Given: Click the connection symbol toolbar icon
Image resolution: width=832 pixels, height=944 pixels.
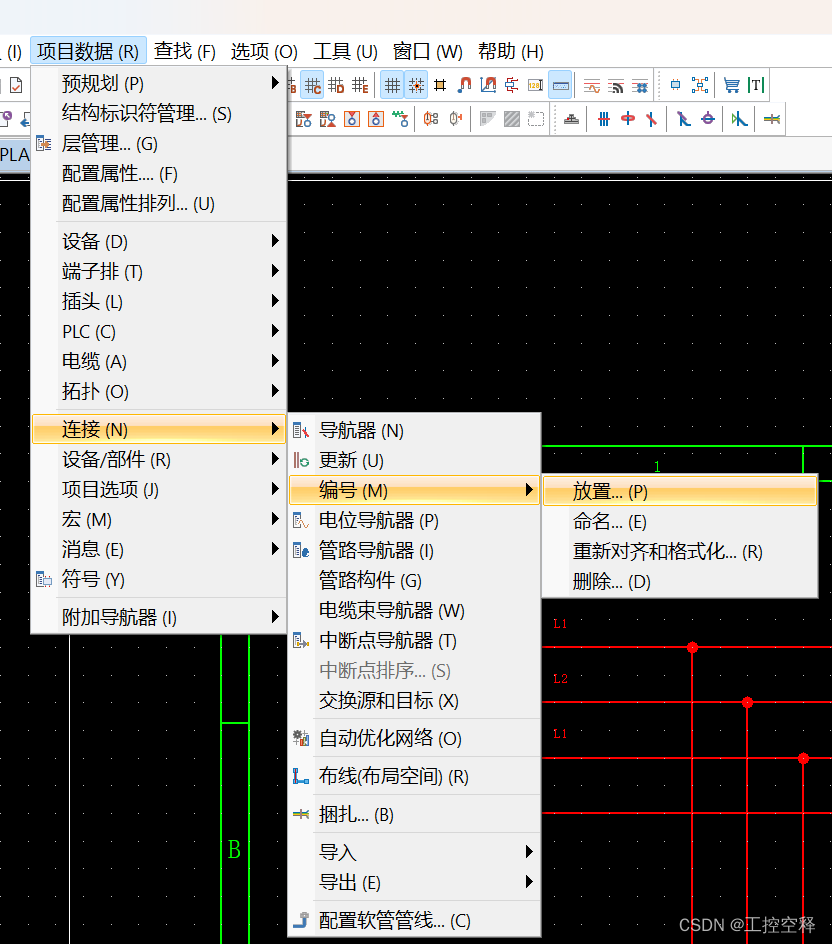Looking at the screenshot, I should (511, 84).
